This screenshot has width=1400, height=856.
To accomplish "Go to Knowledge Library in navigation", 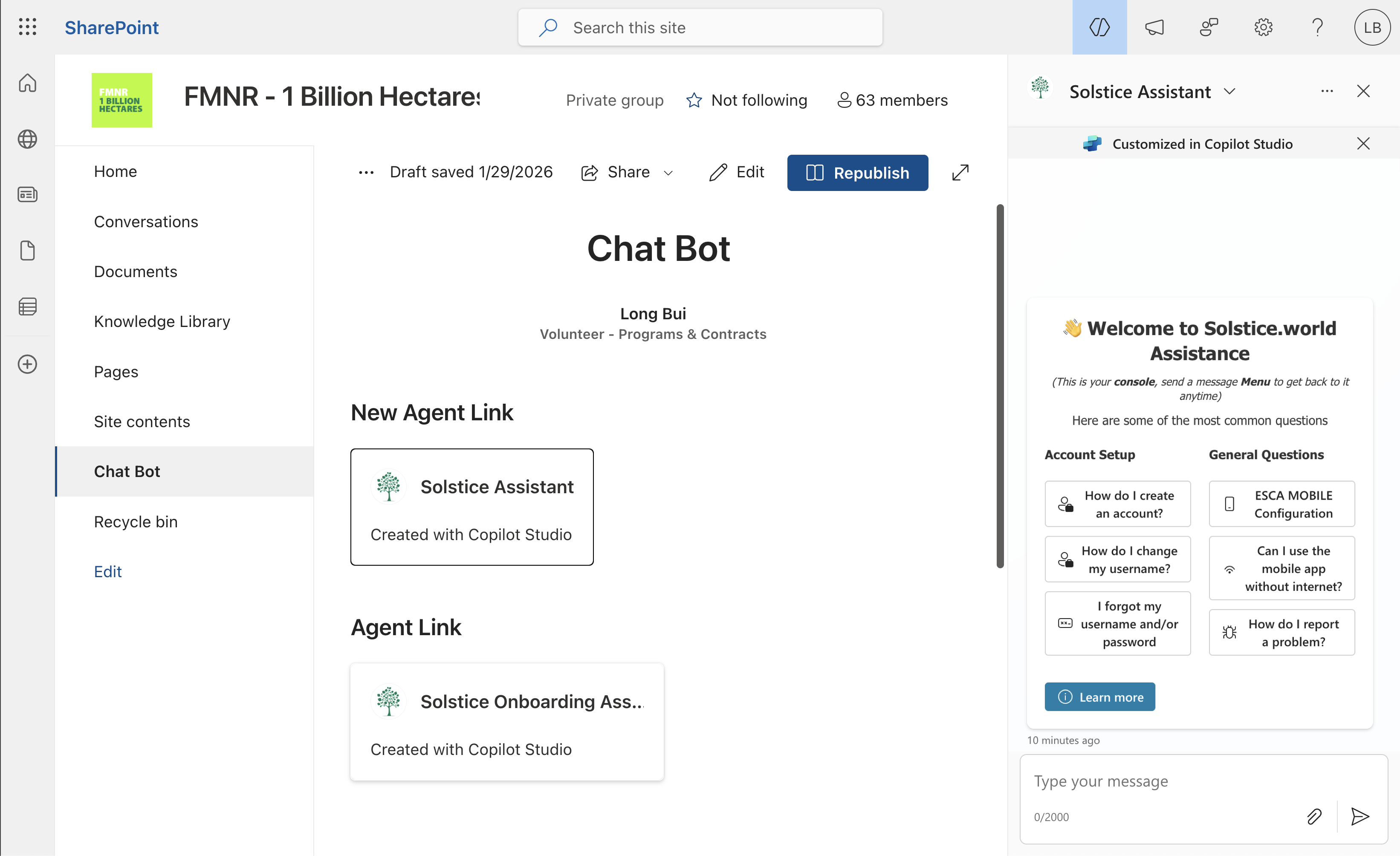I will pyautogui.click(x=162, y=321).
